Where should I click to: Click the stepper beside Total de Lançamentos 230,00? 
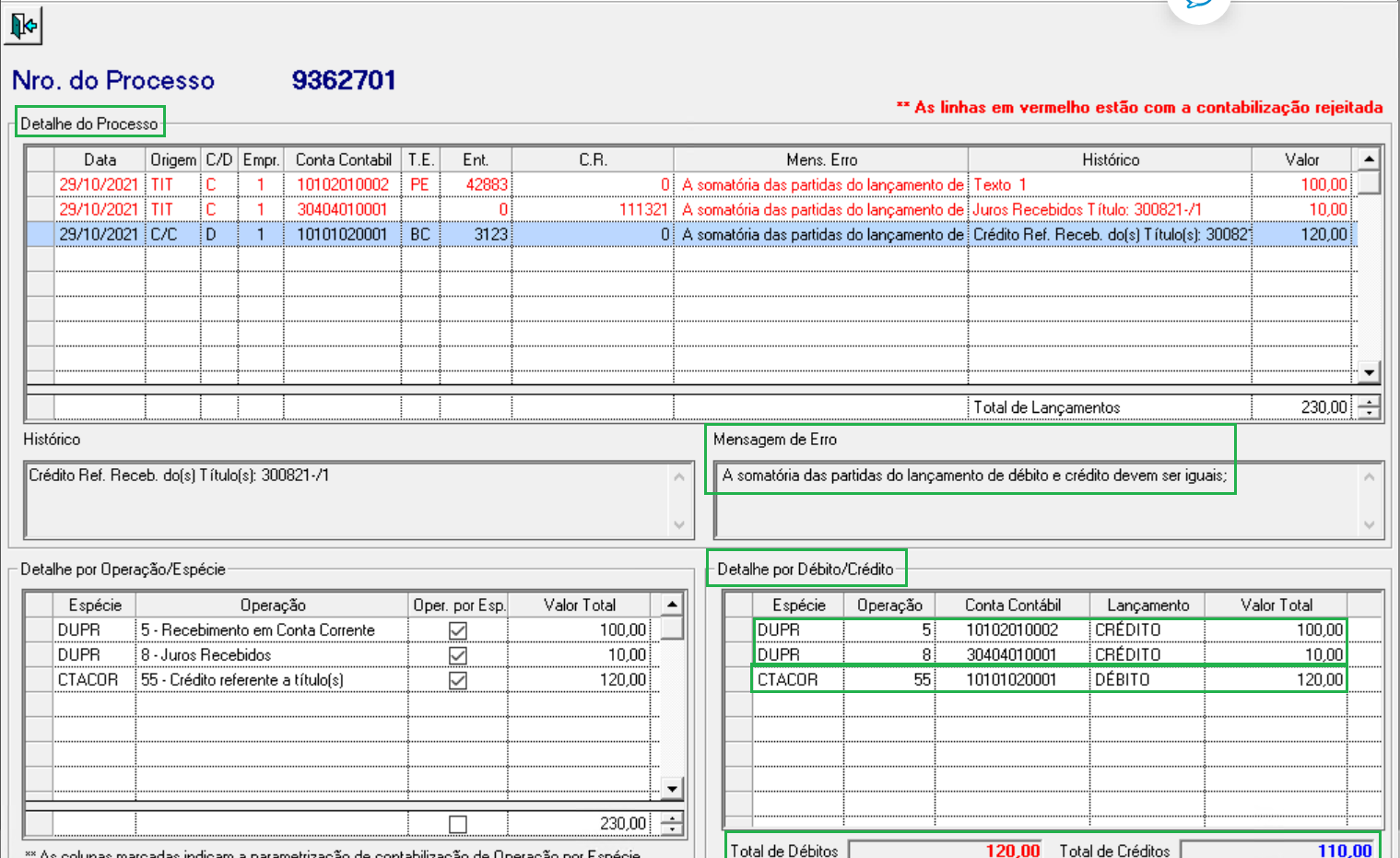1369,406
